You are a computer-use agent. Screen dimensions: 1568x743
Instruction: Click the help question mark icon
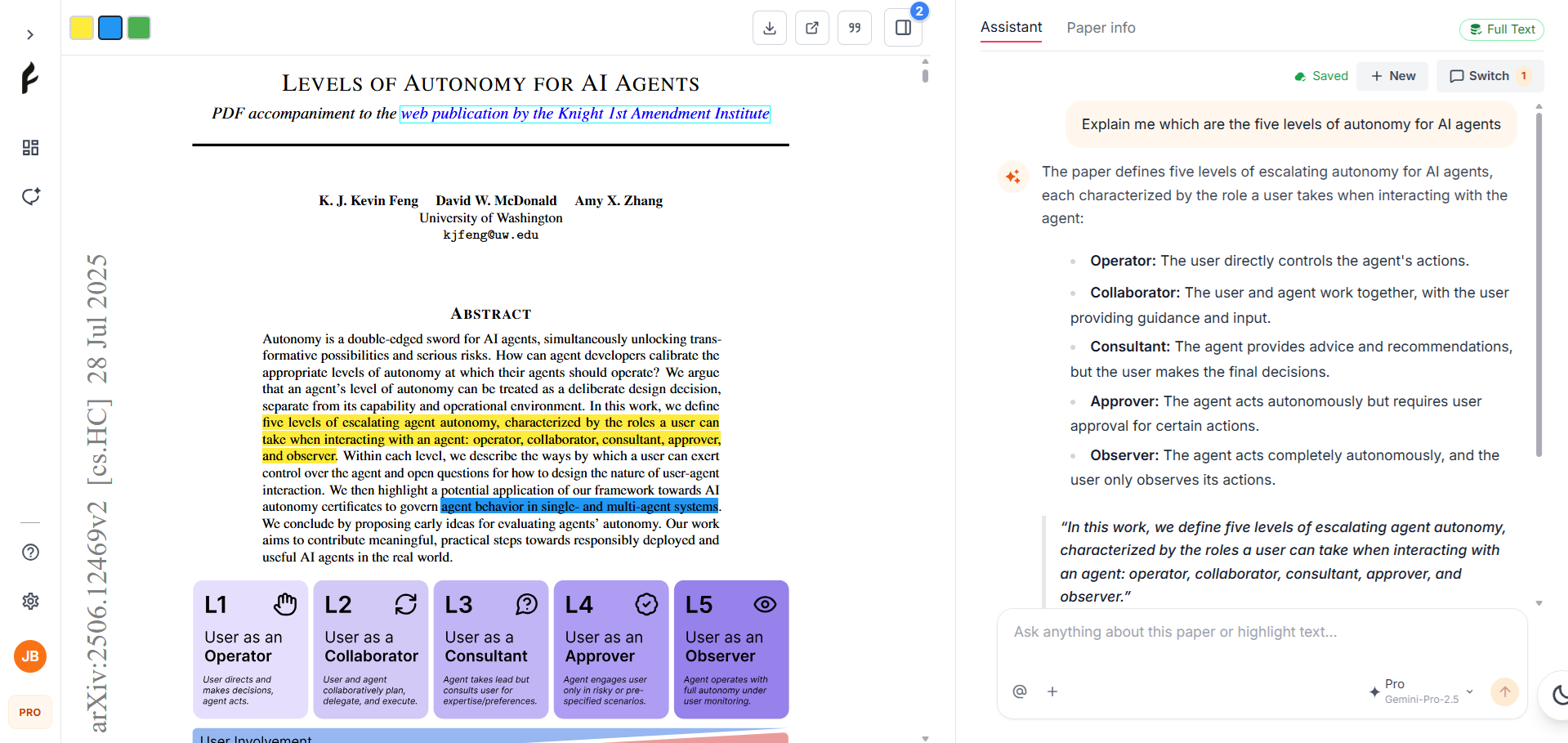[x=30, y=552]
